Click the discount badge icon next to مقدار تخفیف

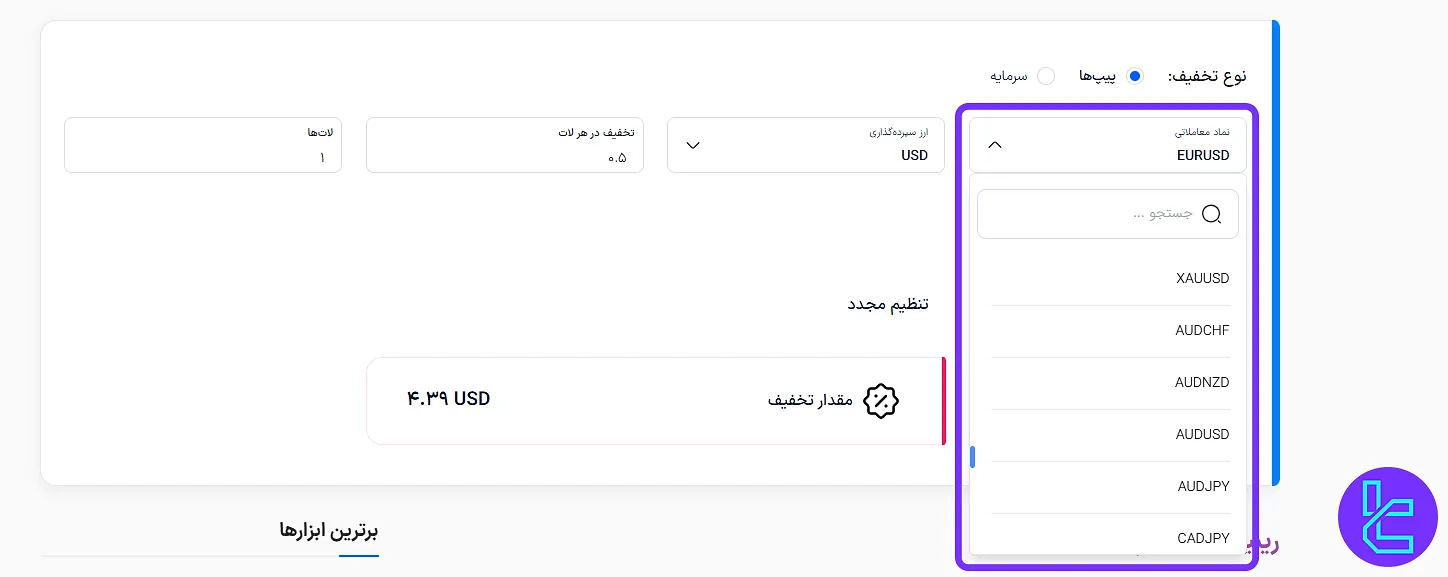pyautogui.click(x=881, y=401)
